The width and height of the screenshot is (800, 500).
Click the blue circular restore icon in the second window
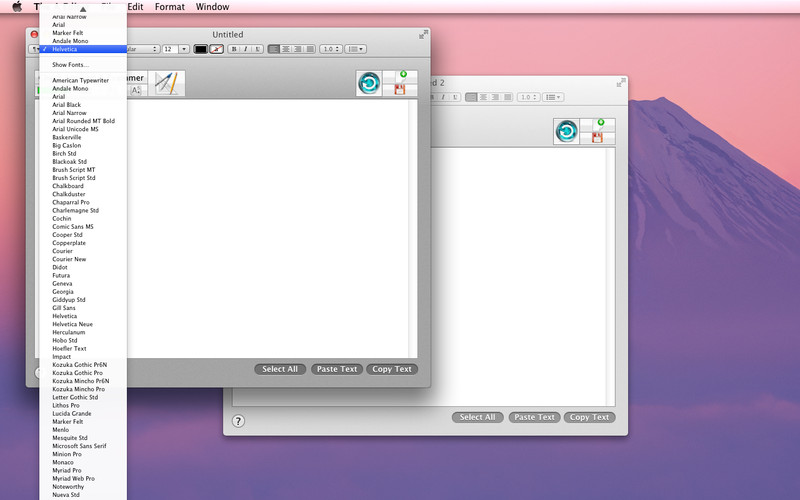click(x=566, y=131)
